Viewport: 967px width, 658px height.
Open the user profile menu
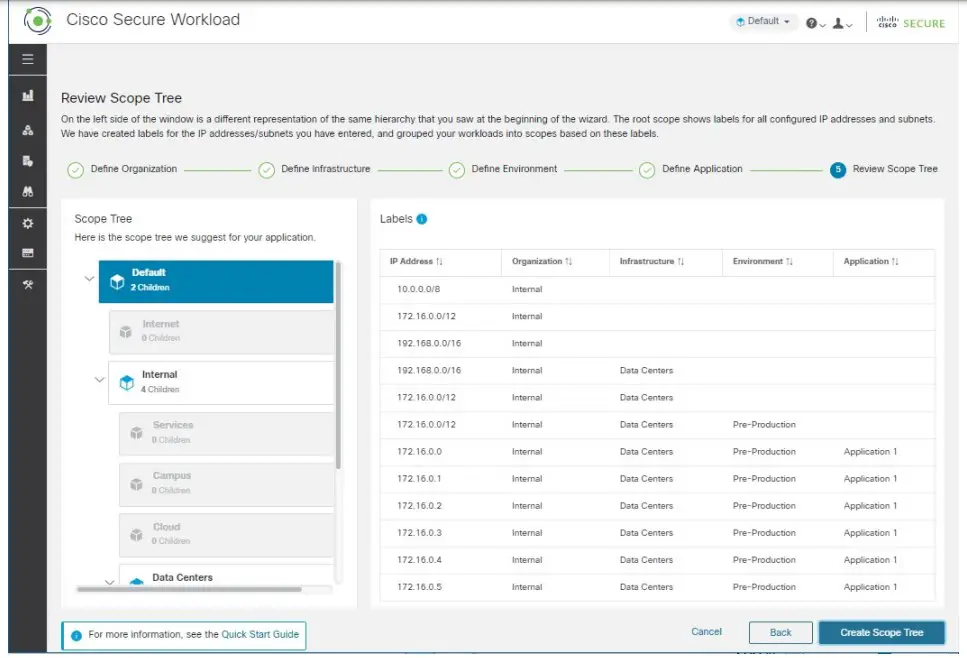click(843, 23)
